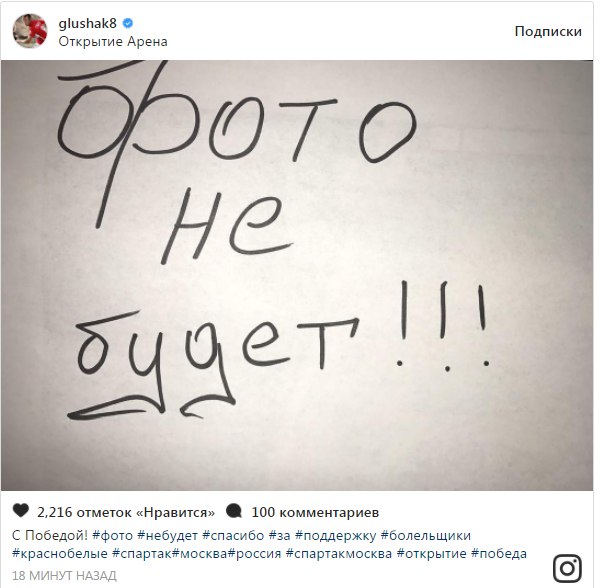Click the #краснобелые hashtag

click(60, 554)
